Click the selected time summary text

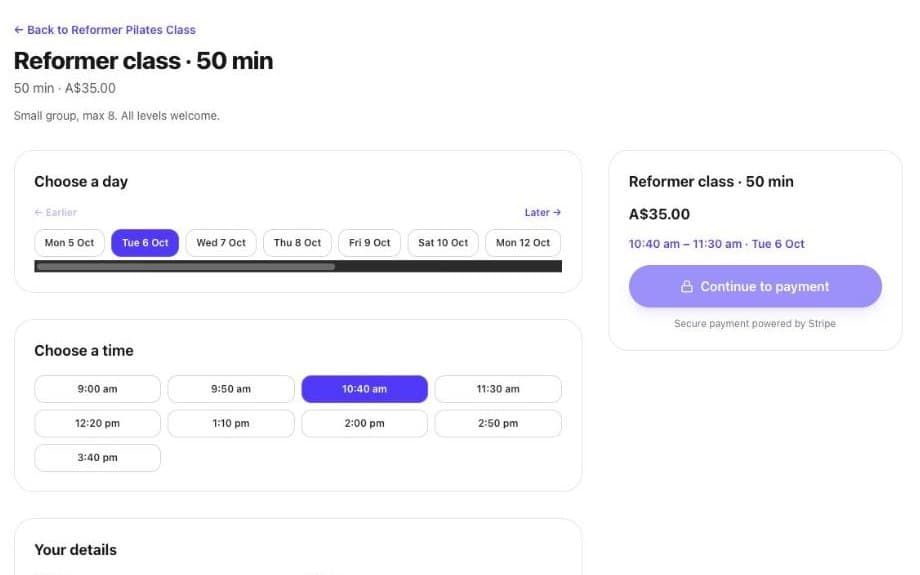(716, 244)
